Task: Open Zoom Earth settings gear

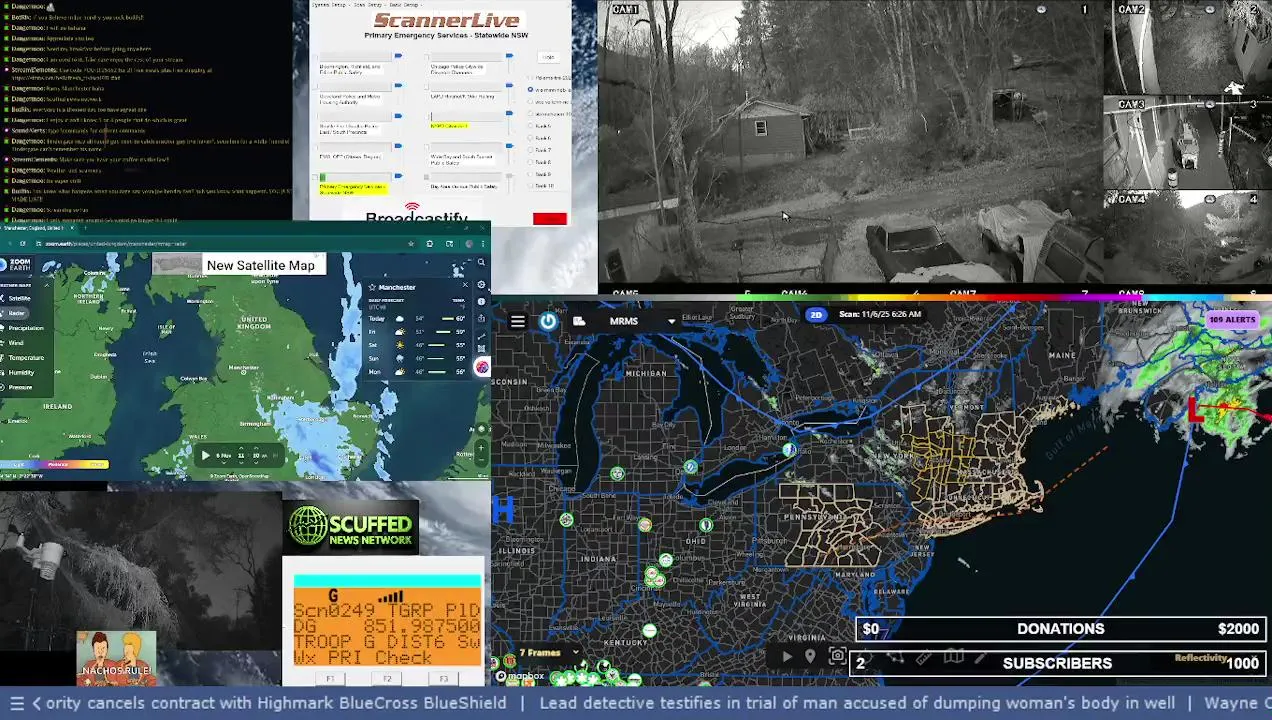Action: (481, 285)
